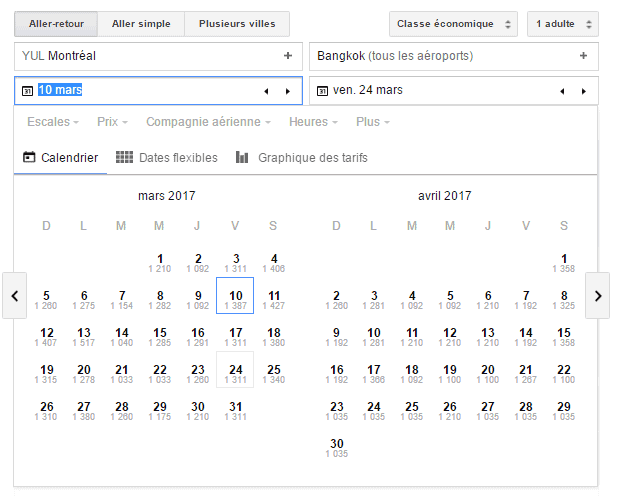
Task: Switch to the Dates flexibles tab
Action: 167,158
